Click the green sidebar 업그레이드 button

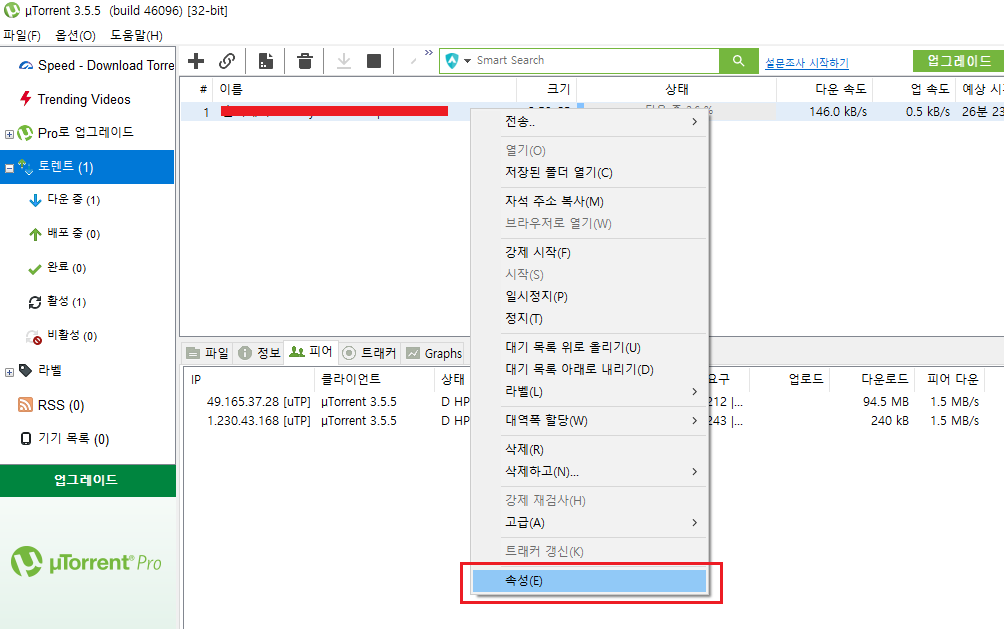(x=88, y=480)
